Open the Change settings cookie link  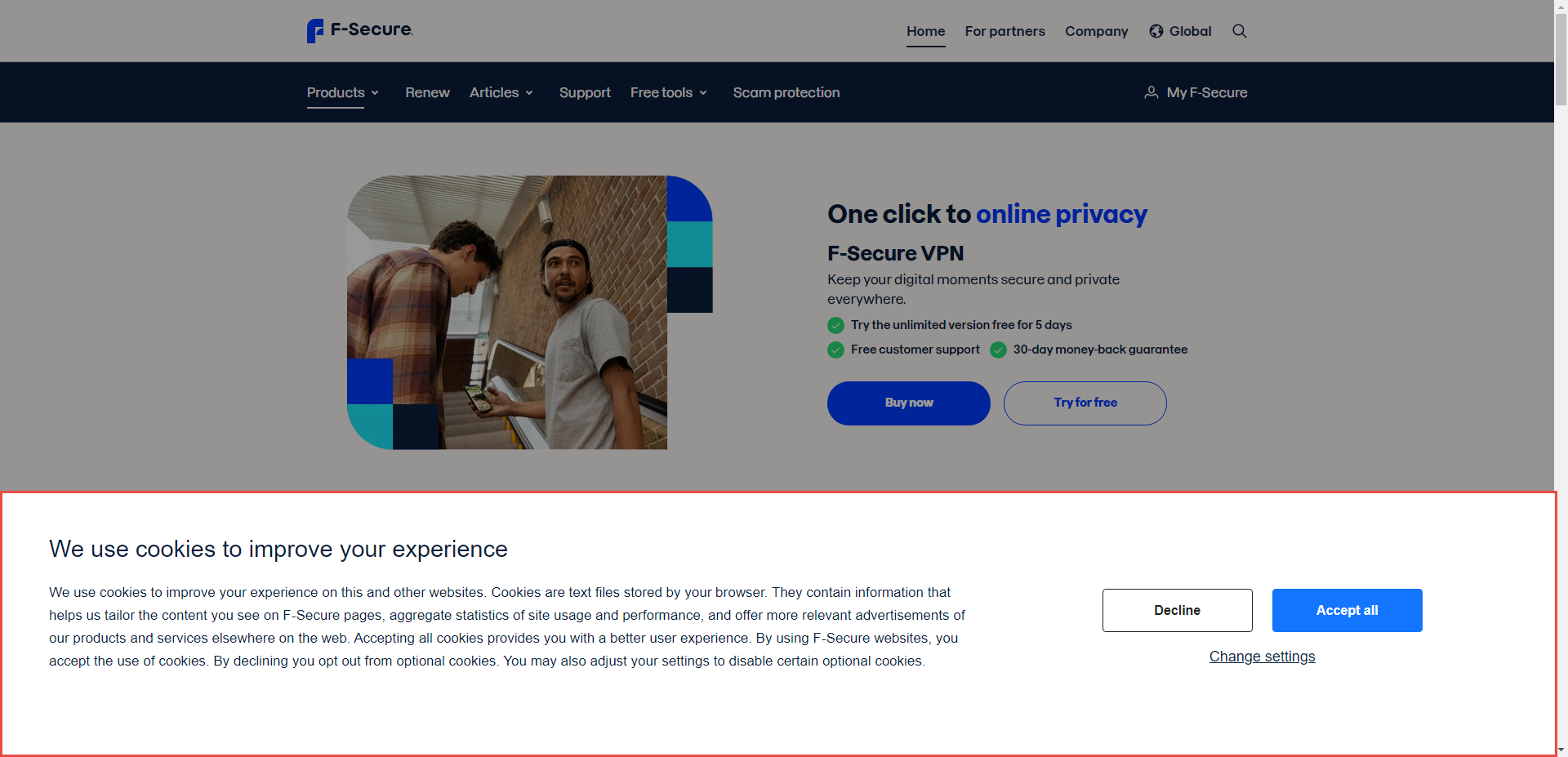tap(1262, 657)
